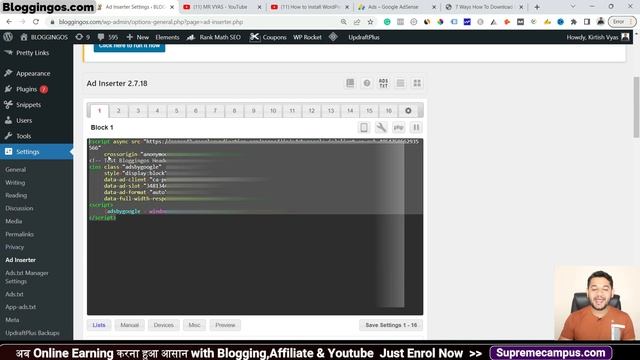Screen dimensions: 640x360
Task: Click the documentation page icon in header
Action: click(x=350, y=83)
